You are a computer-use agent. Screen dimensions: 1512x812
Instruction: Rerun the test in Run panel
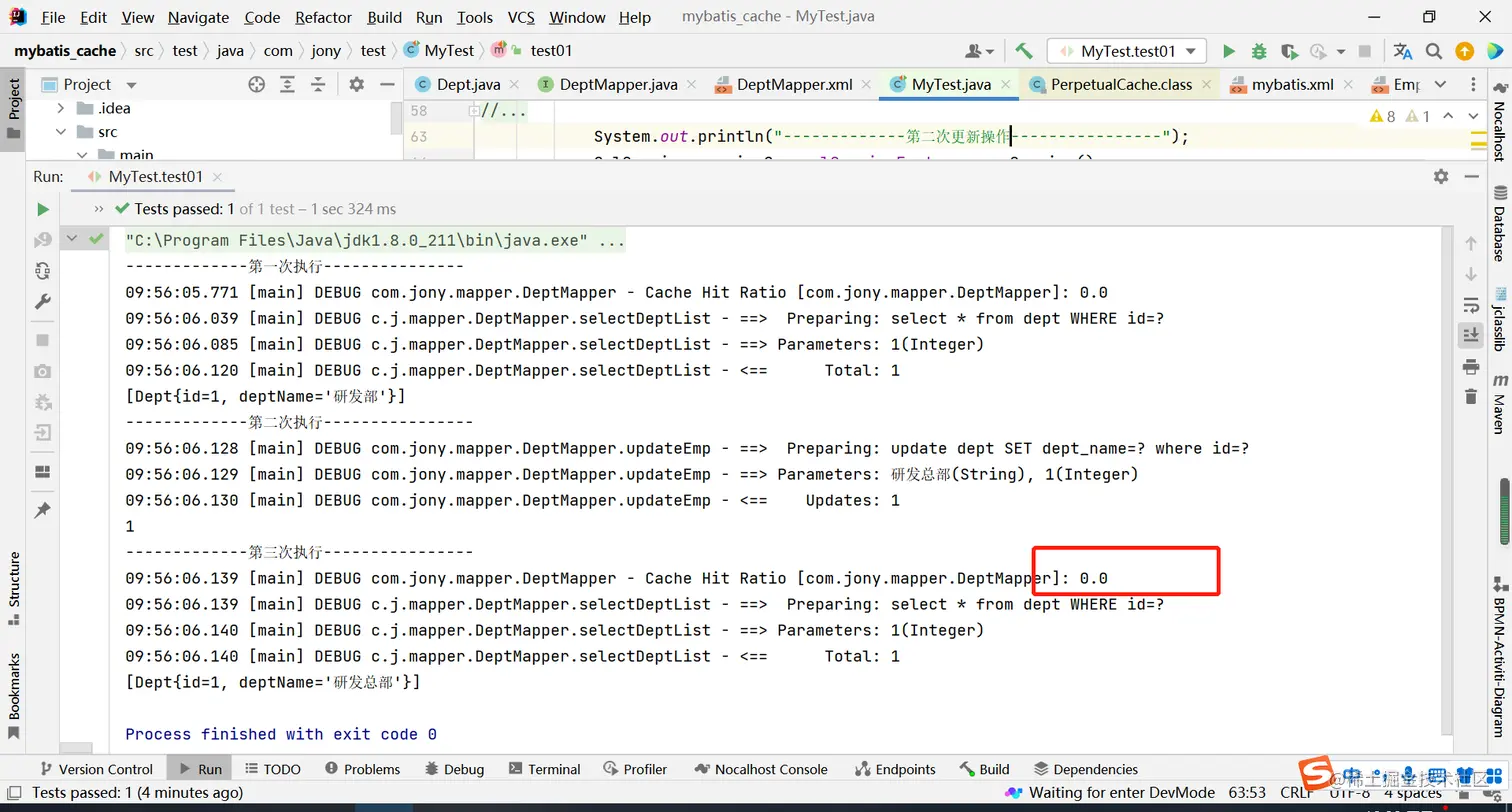(42, 209)
